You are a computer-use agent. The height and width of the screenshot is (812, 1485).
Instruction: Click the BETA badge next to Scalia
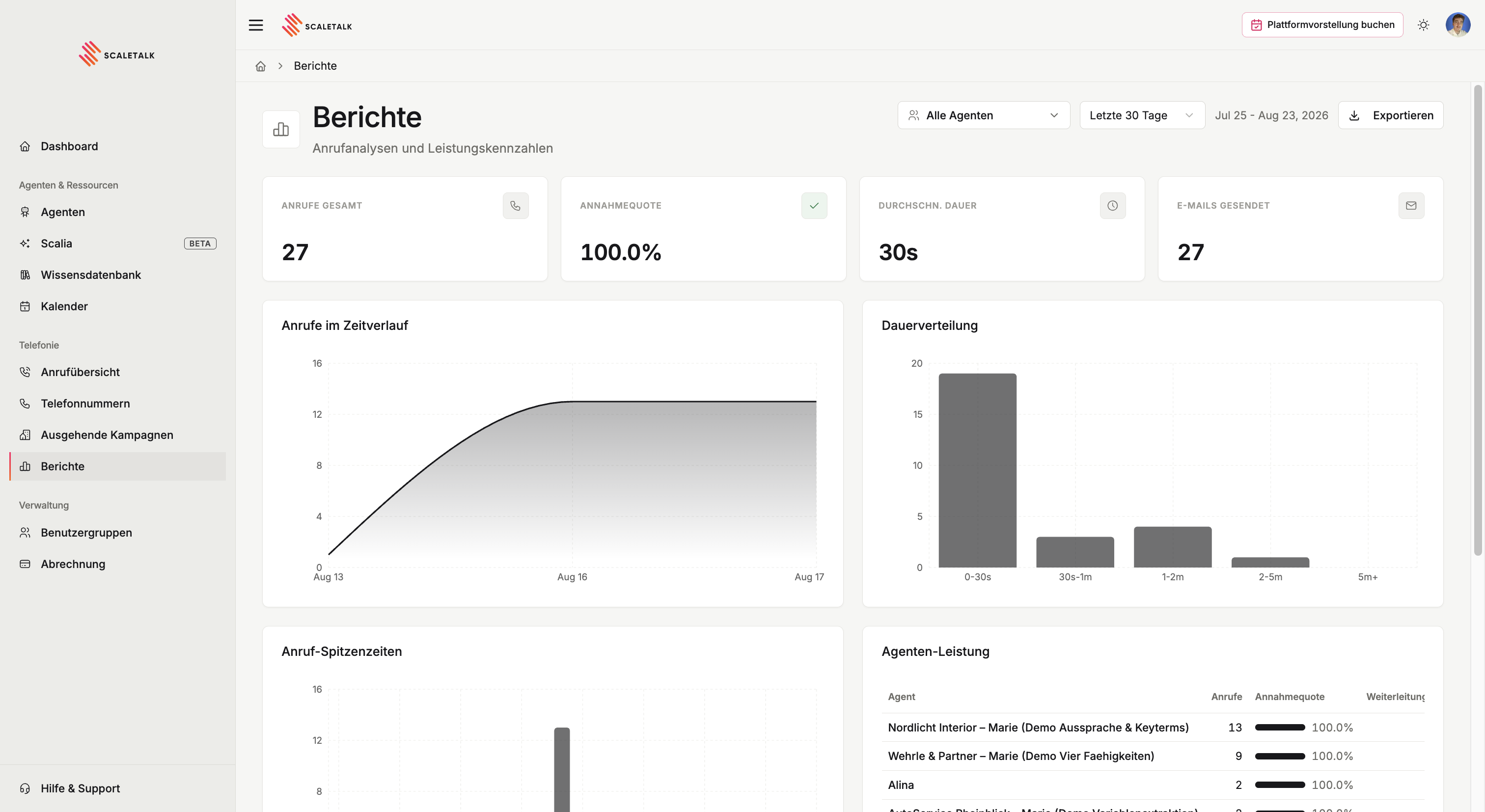200,244
